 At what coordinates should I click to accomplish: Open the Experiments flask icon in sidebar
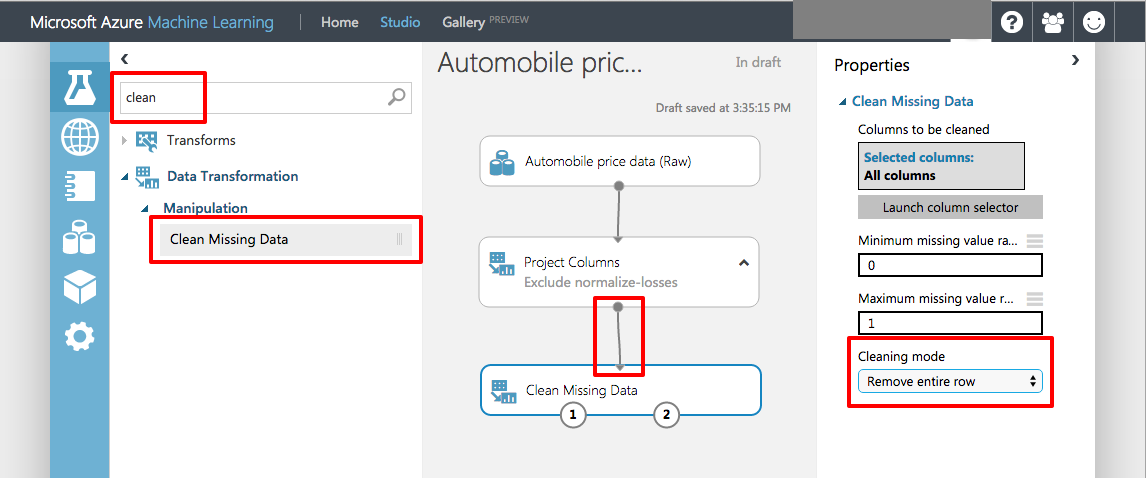tap(80, 88)
